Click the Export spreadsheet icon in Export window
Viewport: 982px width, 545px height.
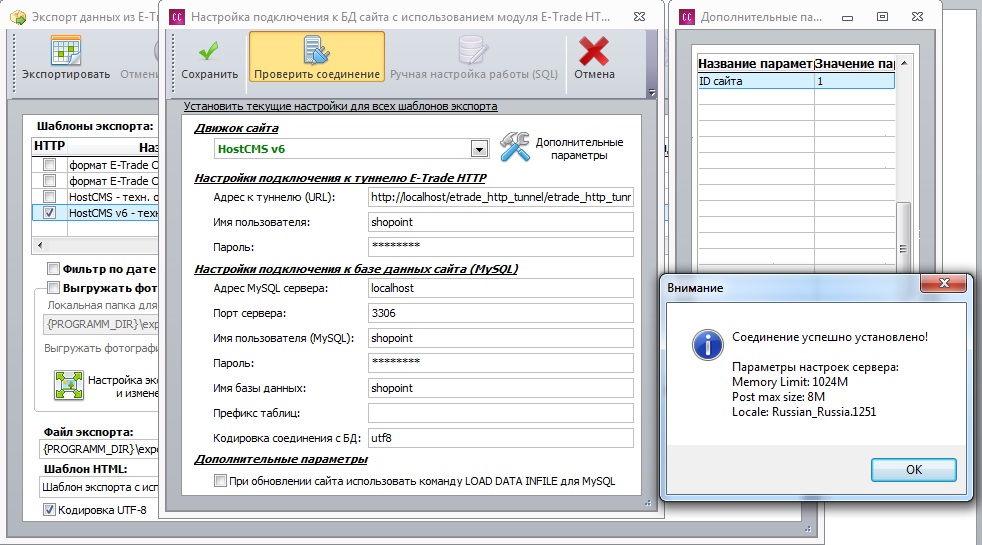pos(66,50)
